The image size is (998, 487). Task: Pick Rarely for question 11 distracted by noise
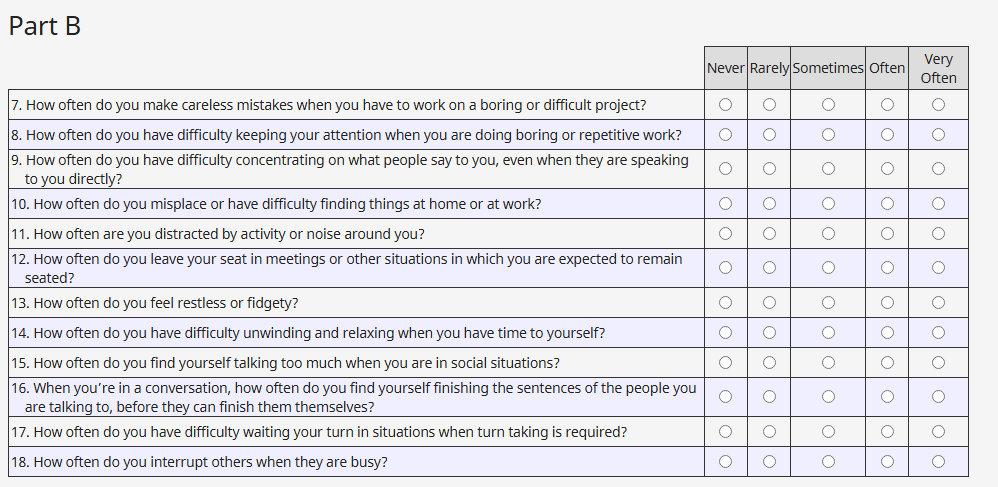point(769,233)
